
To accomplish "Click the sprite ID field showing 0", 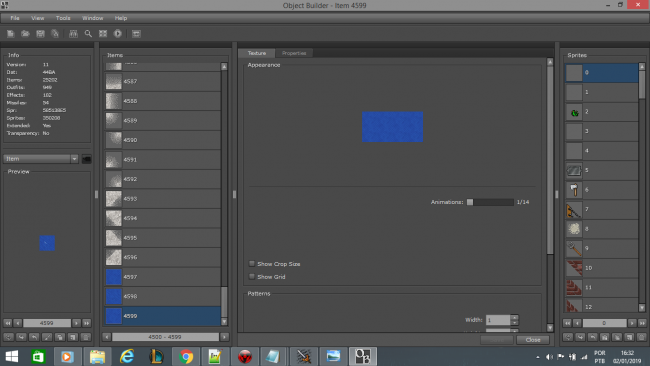I will tap(604, 323).
